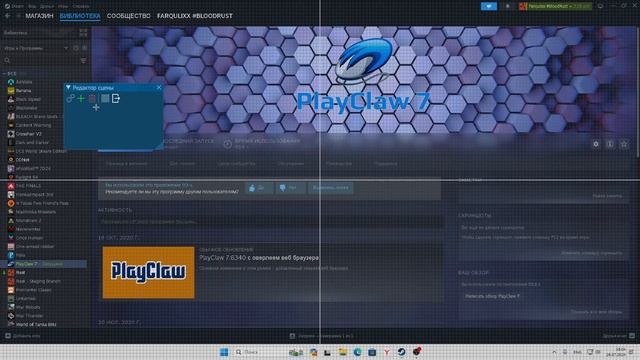Select One-armed robber in the library
The width and height of the screenshot is (640, 360).
click(35, 246)
